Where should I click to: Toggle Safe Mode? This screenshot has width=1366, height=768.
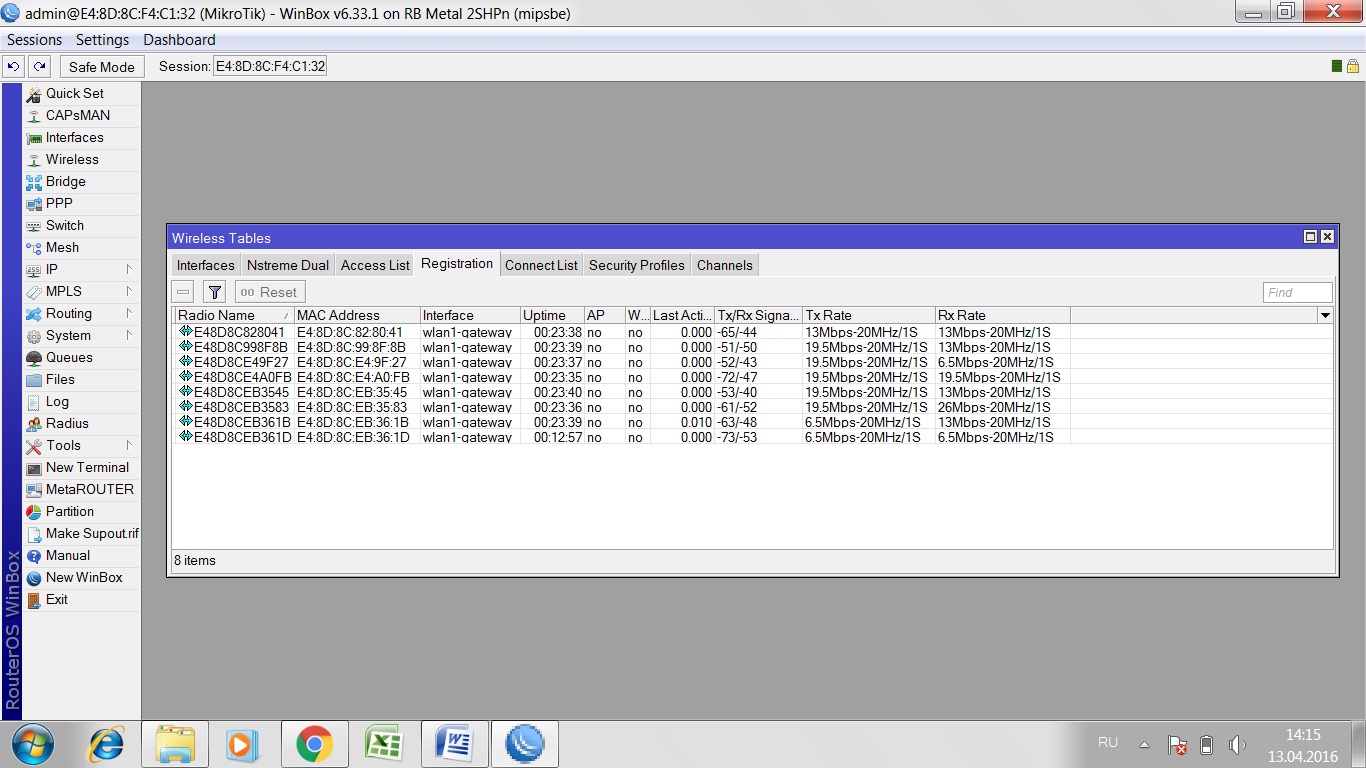coord(102,67)
